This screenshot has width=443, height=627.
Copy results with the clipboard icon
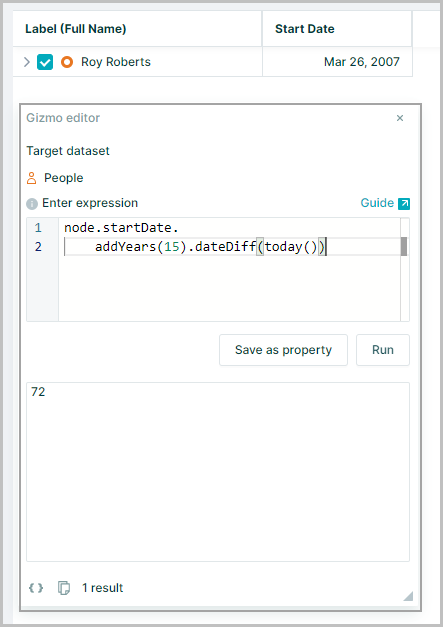click(64, 588)
